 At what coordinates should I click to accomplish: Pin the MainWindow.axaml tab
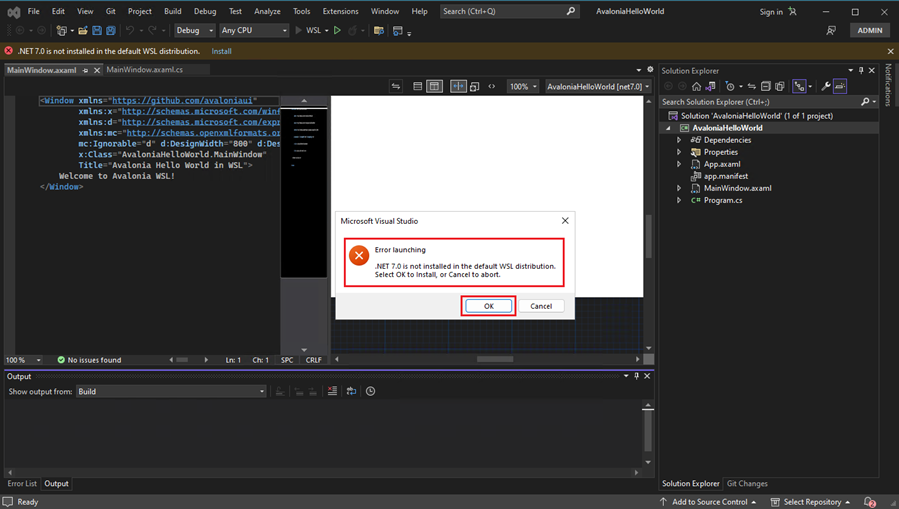[85, 70]
